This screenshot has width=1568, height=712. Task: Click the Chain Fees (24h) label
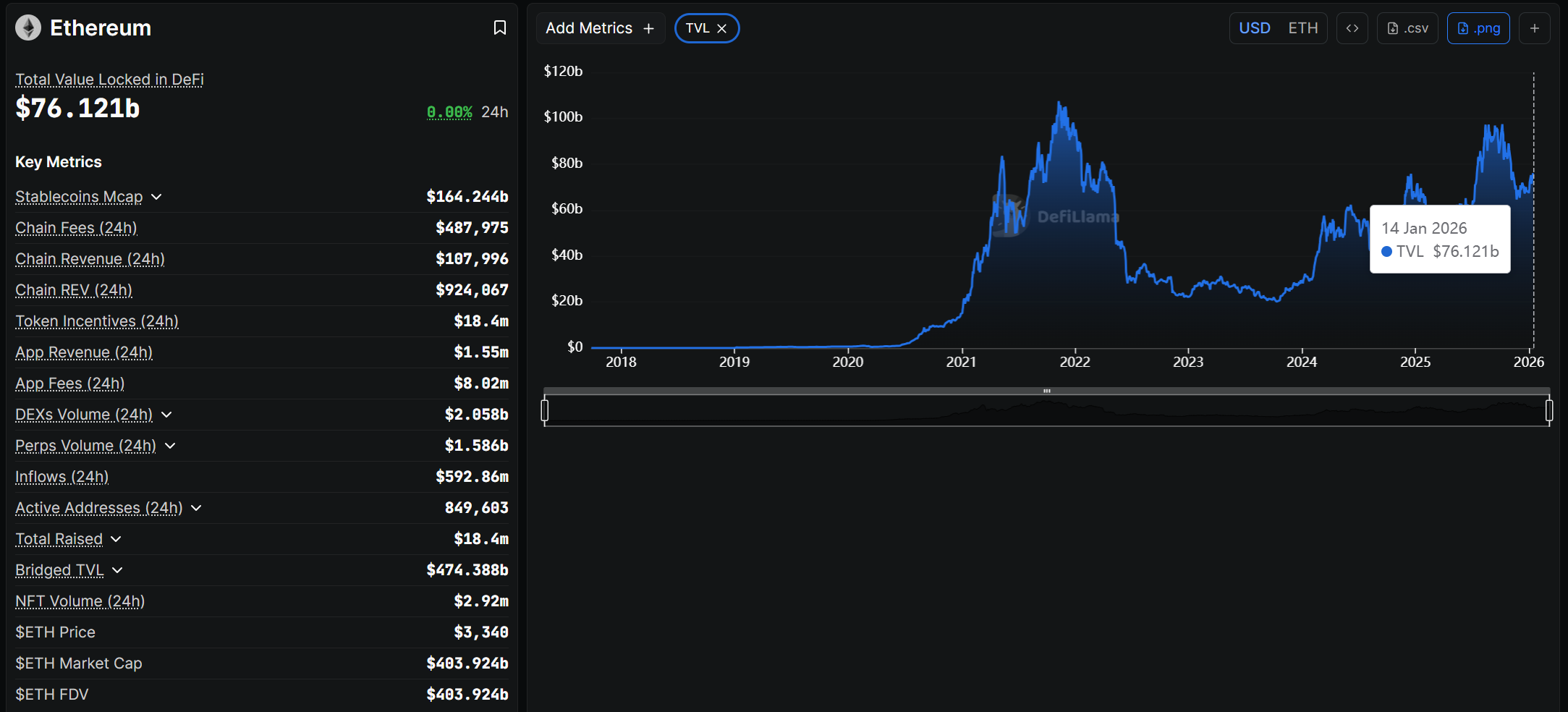pyautogui.click(x=76, y=228)
